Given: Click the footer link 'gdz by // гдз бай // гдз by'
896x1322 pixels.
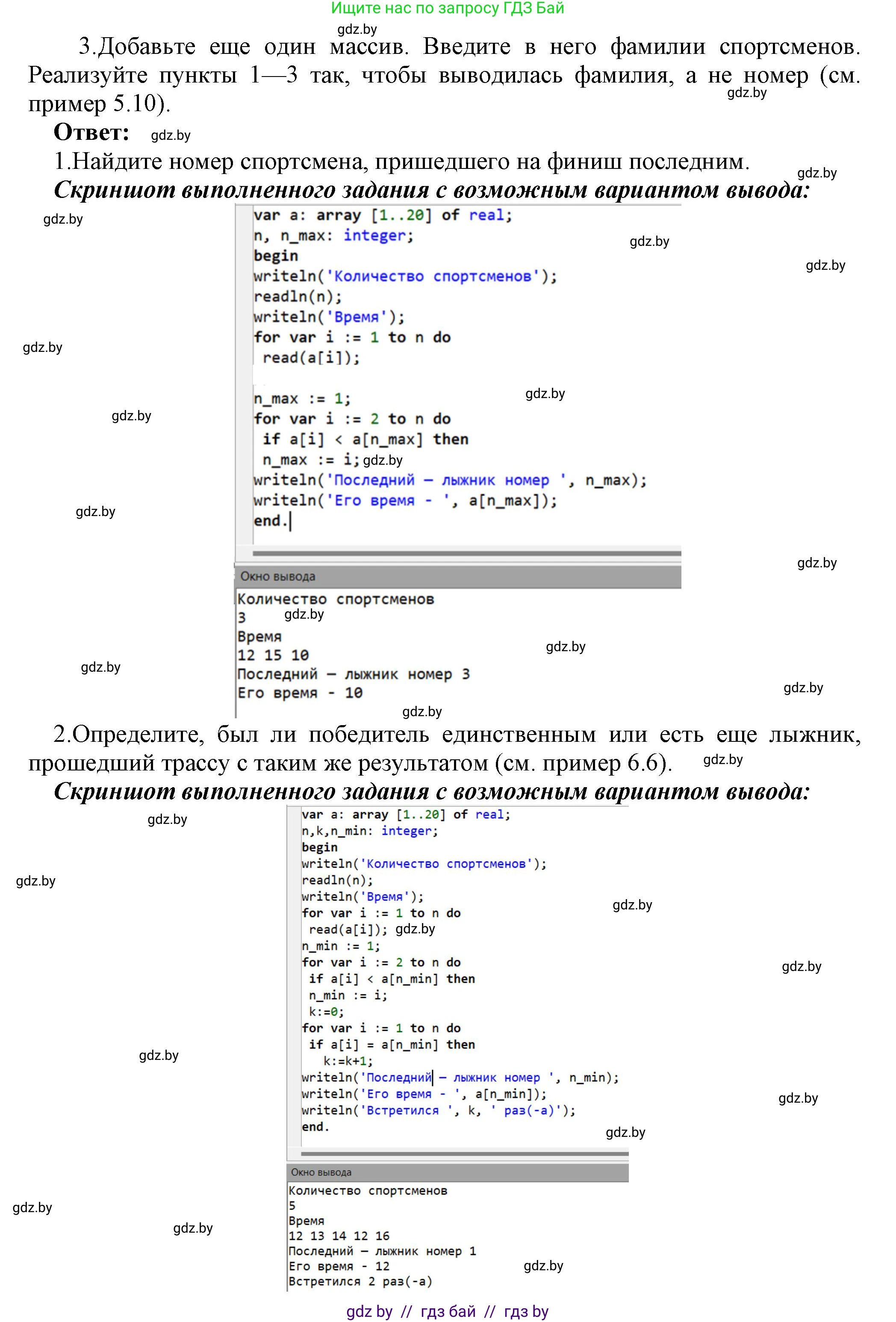Looking at the screenshot, I should (x=447, y=1311).
